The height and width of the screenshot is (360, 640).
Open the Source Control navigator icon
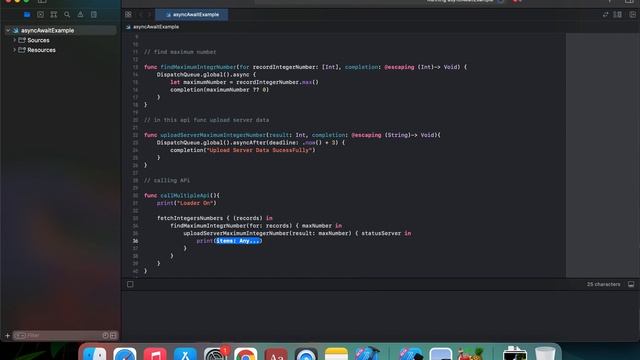(x=40, y=15)
